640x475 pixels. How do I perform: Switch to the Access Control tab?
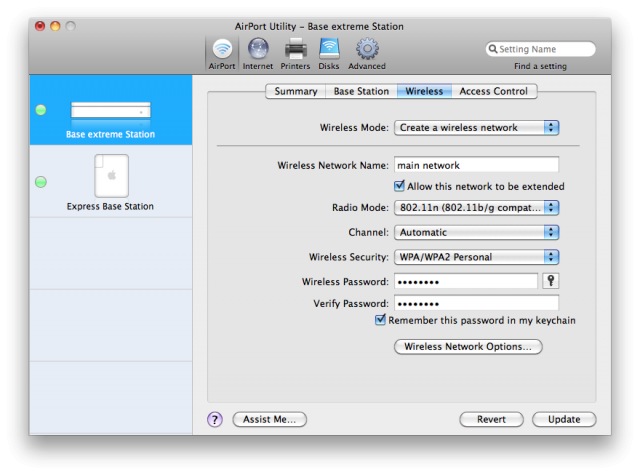point(494,91)
